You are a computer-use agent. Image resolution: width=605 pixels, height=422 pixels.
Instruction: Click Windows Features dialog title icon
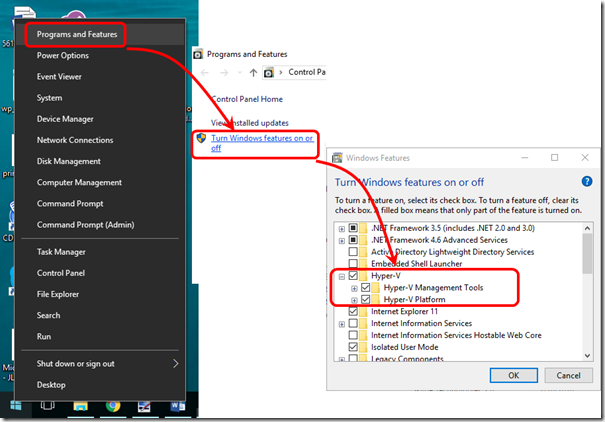tap(337, 158)
